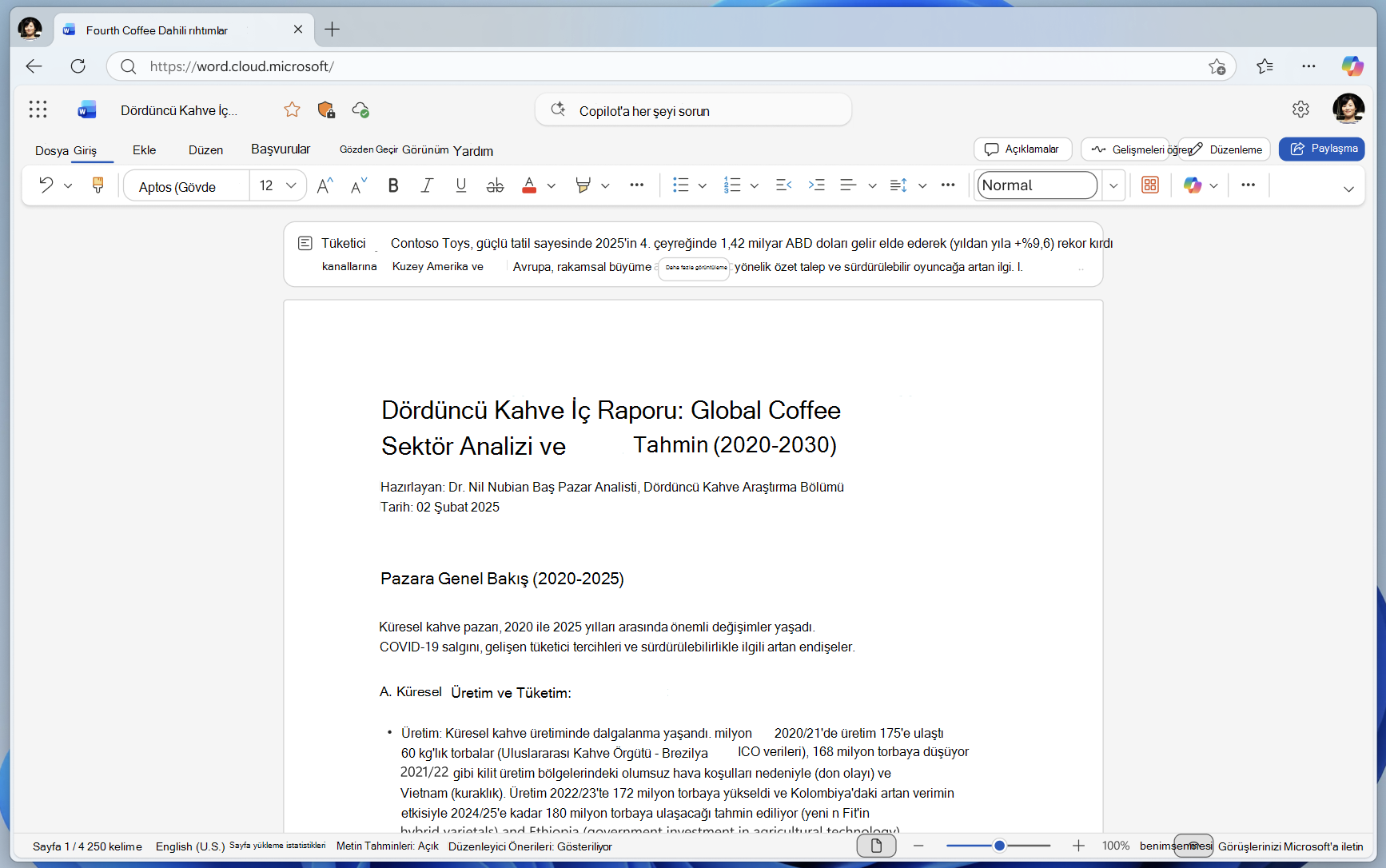Viewport: 1386px width, 868px height.
Task: Open the font color dropdown arrow
Action: point(552,185)
